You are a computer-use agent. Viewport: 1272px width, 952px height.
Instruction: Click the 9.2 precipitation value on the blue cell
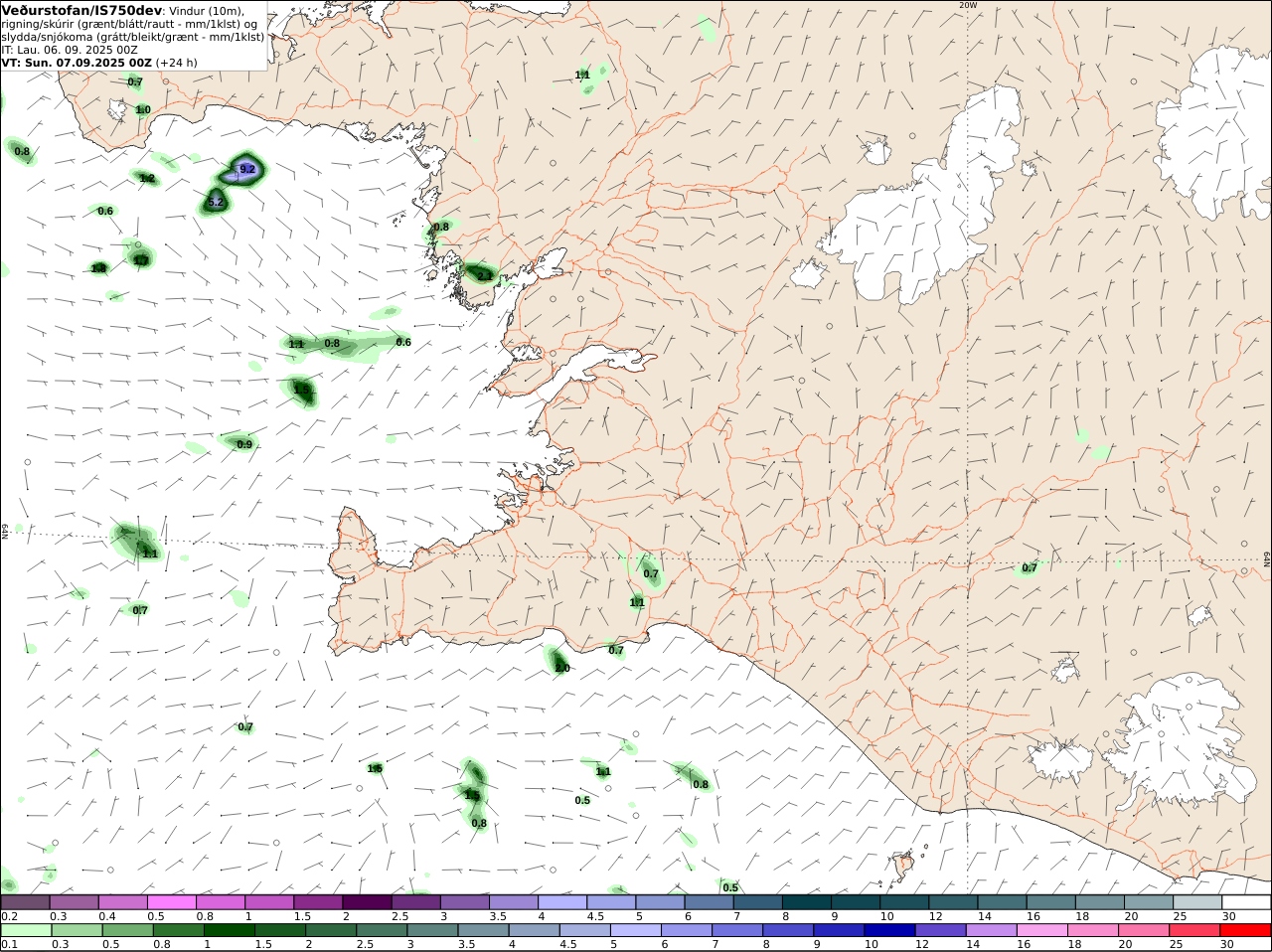[248, 170]
